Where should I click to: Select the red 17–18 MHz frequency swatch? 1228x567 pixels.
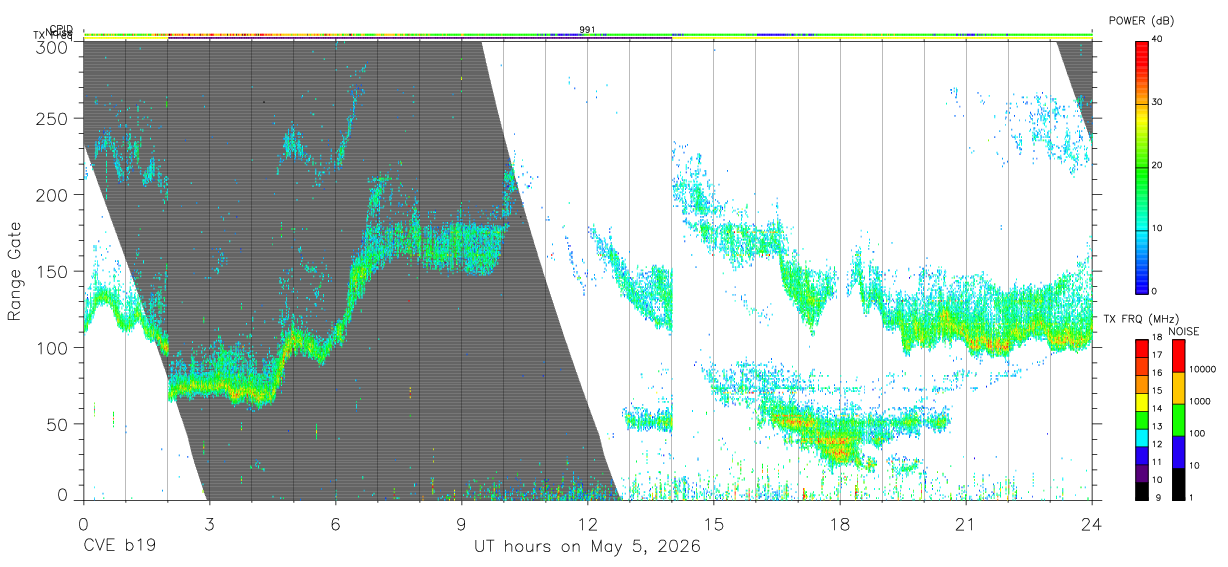(1142, 349)
